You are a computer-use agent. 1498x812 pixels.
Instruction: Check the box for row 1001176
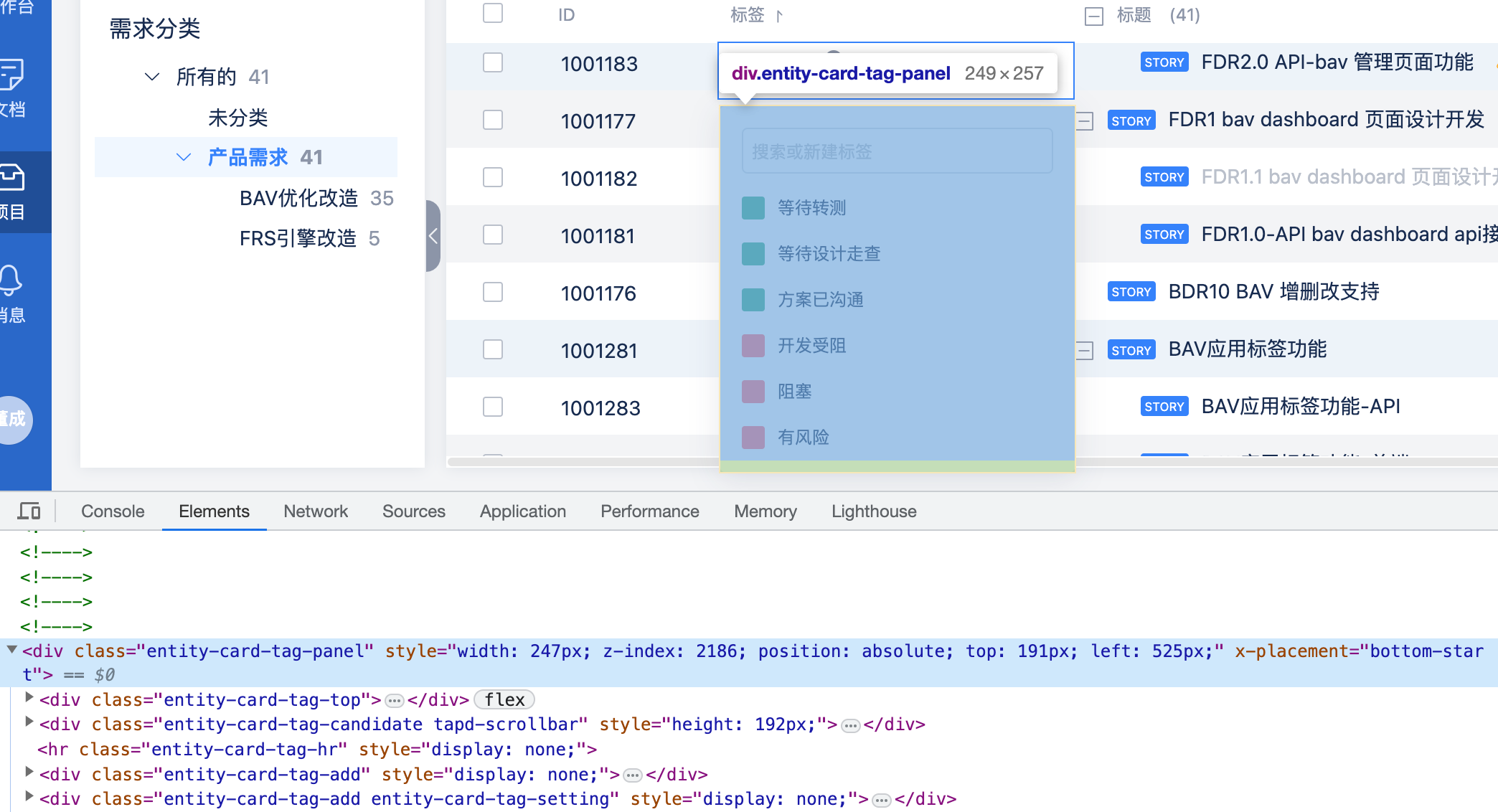point(493,292)
